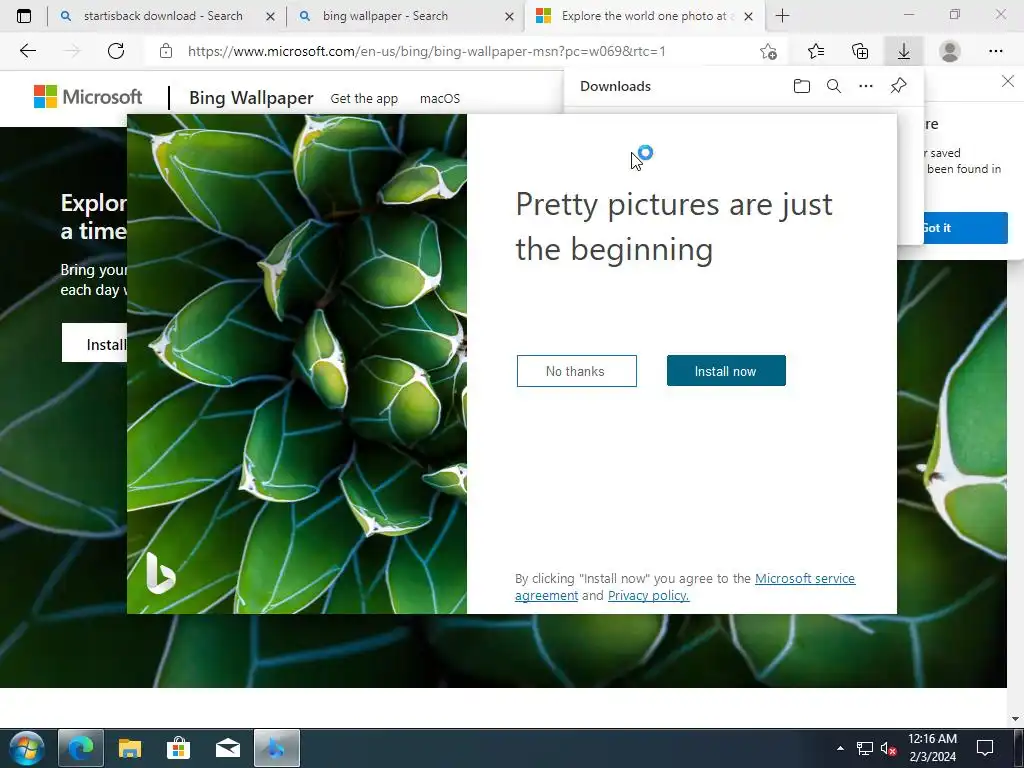Select the Explore the world tab

coord(643,16)
